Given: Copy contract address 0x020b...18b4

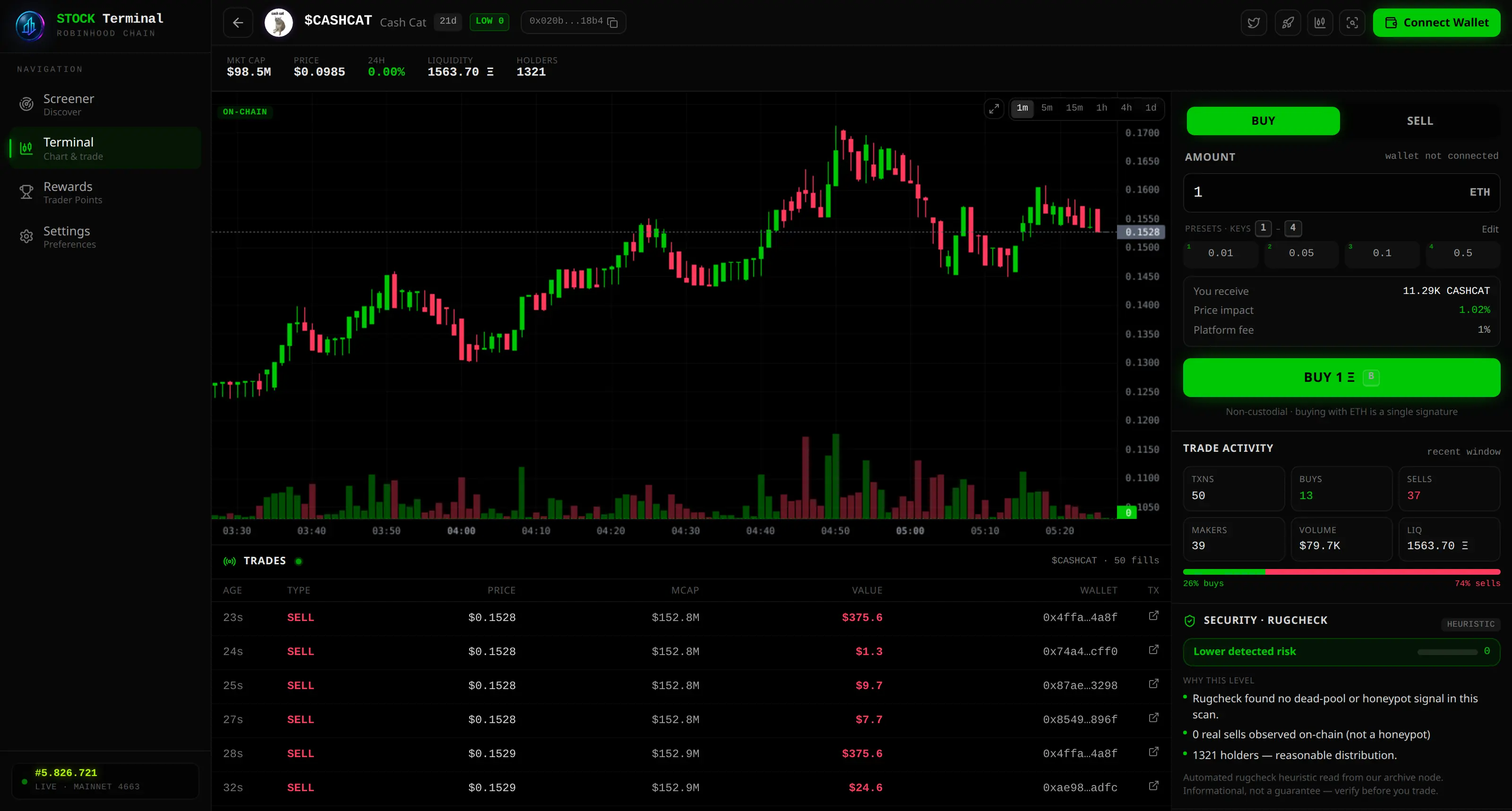Looking at the screenshot, I should 612,22.
